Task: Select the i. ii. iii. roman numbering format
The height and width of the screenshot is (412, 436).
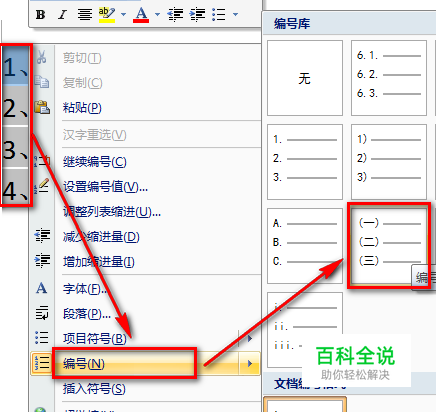Action: tap(305, 330)
